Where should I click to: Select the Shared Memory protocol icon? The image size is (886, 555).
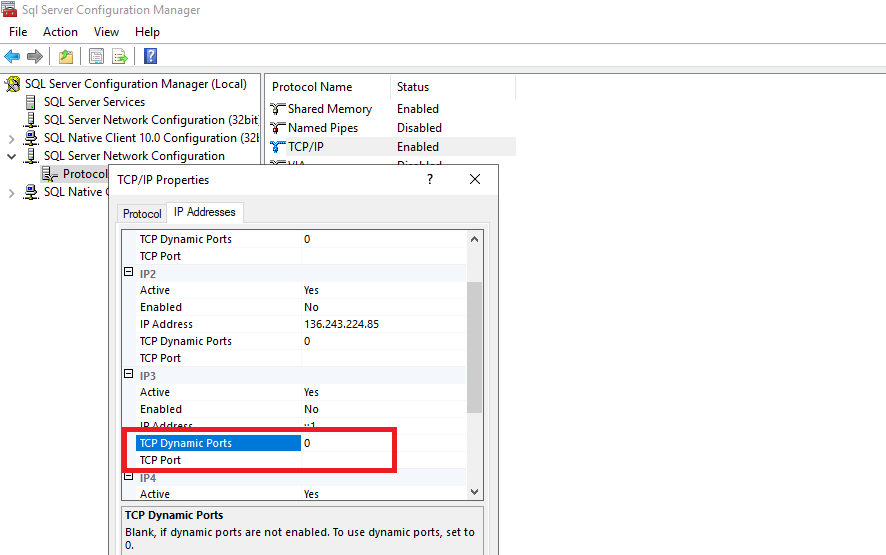click(278, 109)
